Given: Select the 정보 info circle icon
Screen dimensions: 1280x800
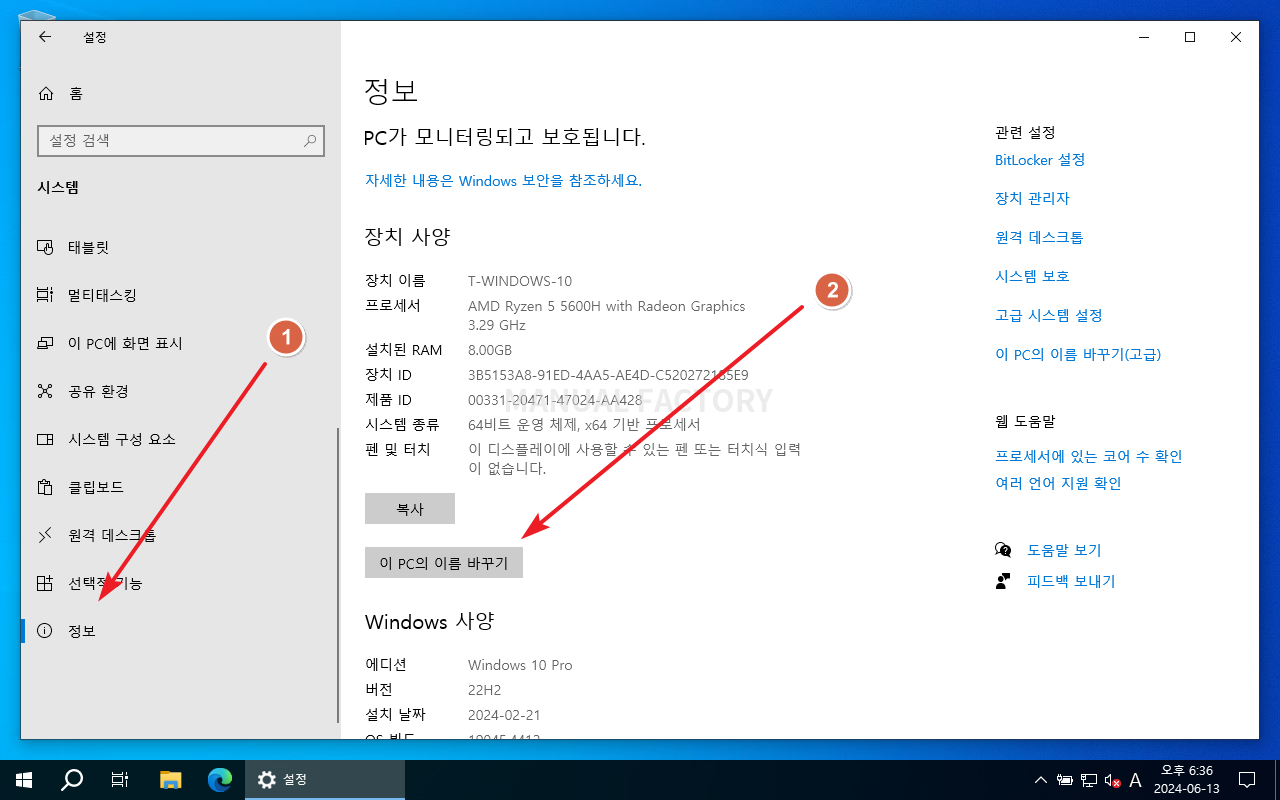Looking at the screenshot, I should point(44,631).
